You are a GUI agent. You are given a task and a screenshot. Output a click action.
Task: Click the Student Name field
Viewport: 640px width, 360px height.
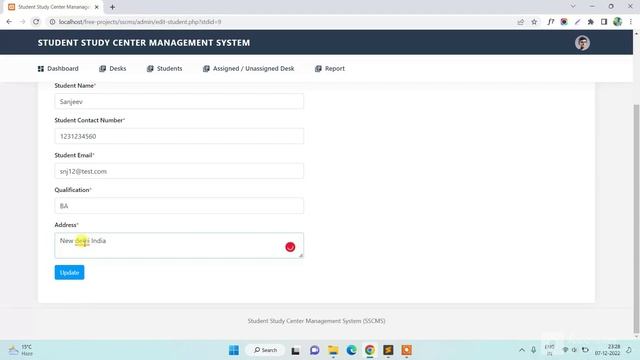tap(179, 101)
